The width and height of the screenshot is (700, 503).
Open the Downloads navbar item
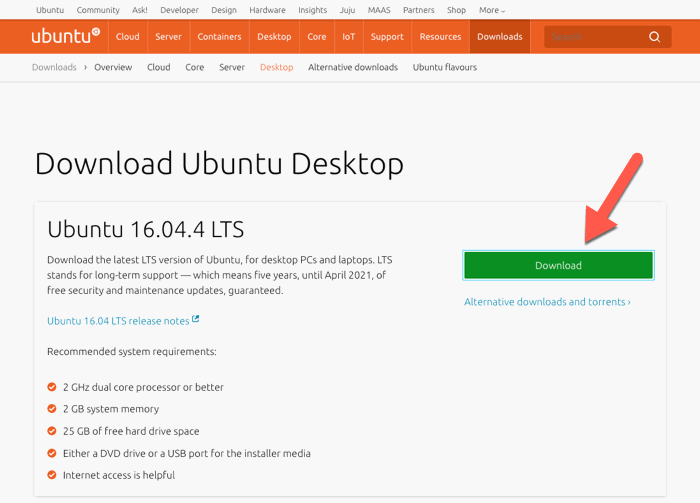500,37
